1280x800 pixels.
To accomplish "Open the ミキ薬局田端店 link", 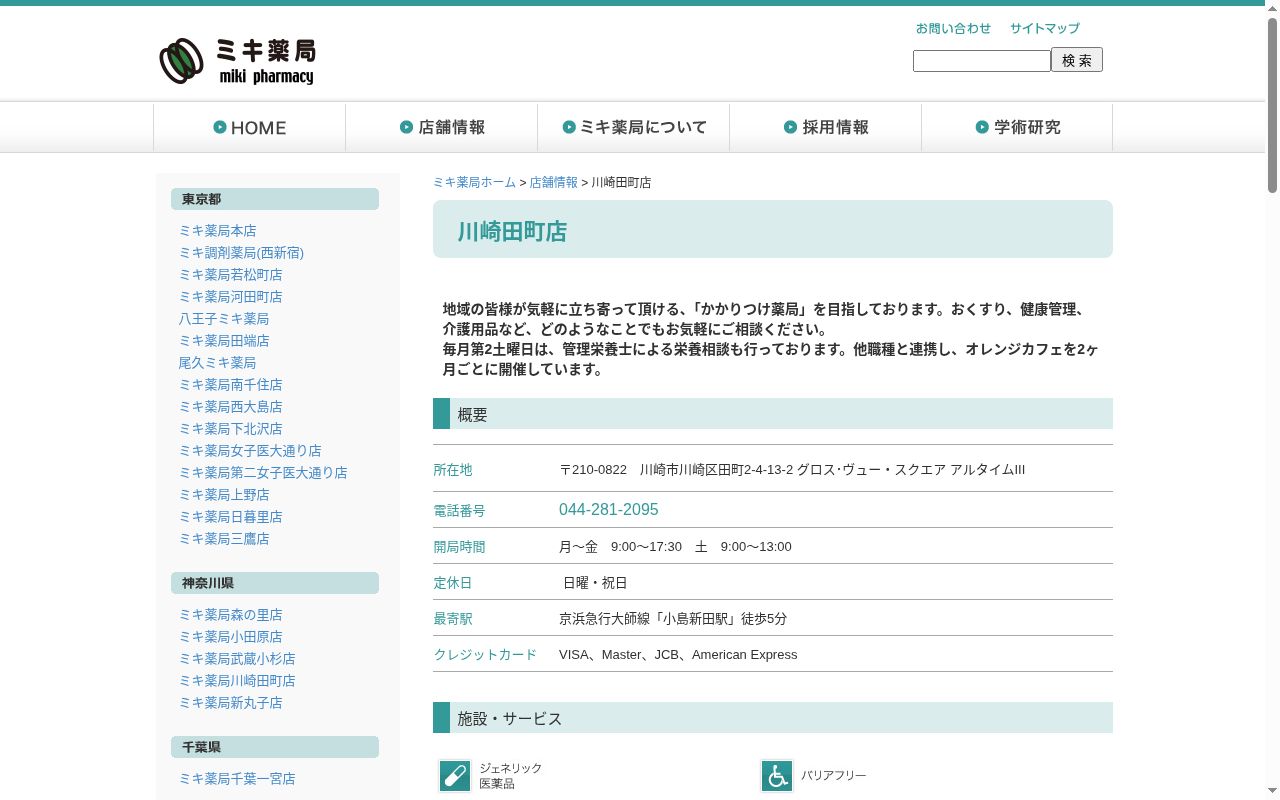I will point(224,341).
